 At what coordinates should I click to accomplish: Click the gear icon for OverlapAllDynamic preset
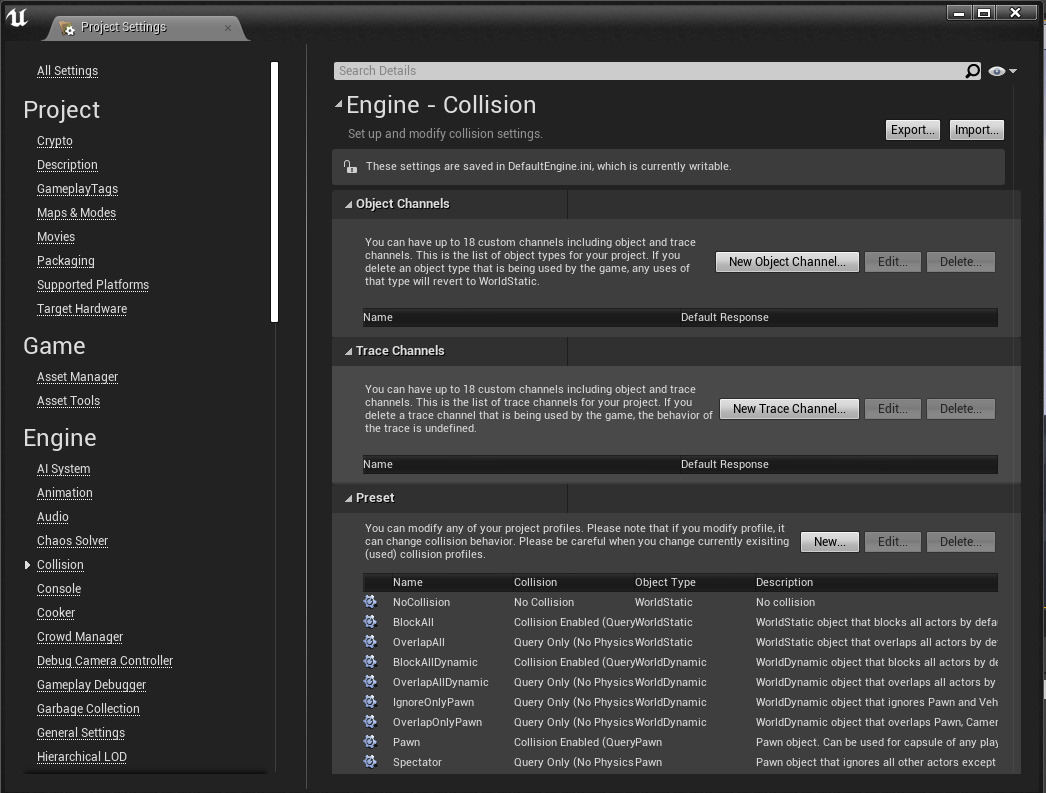pos(370,682)
